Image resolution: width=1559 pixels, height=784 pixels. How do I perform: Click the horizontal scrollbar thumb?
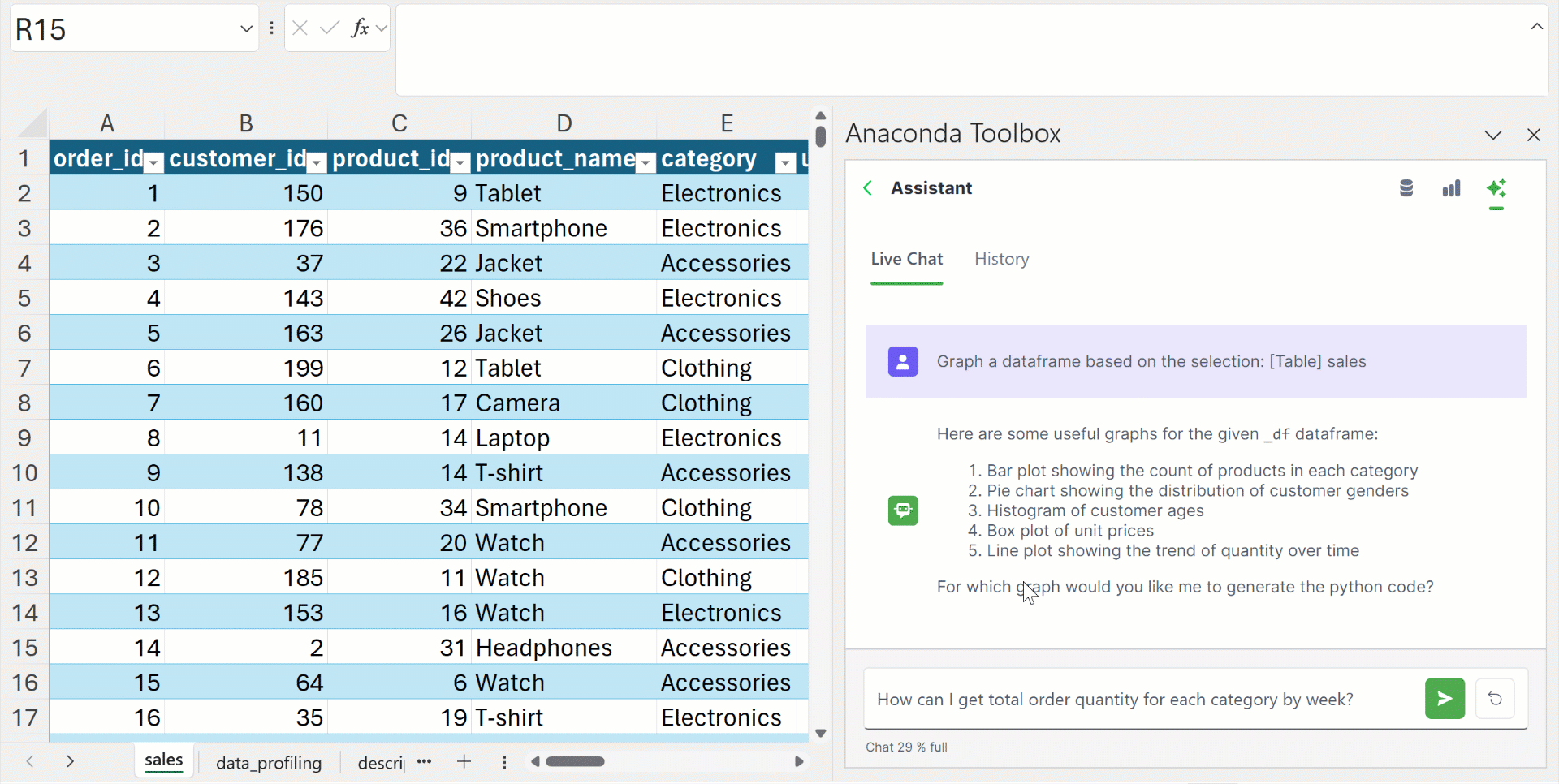tap(575, 761)
